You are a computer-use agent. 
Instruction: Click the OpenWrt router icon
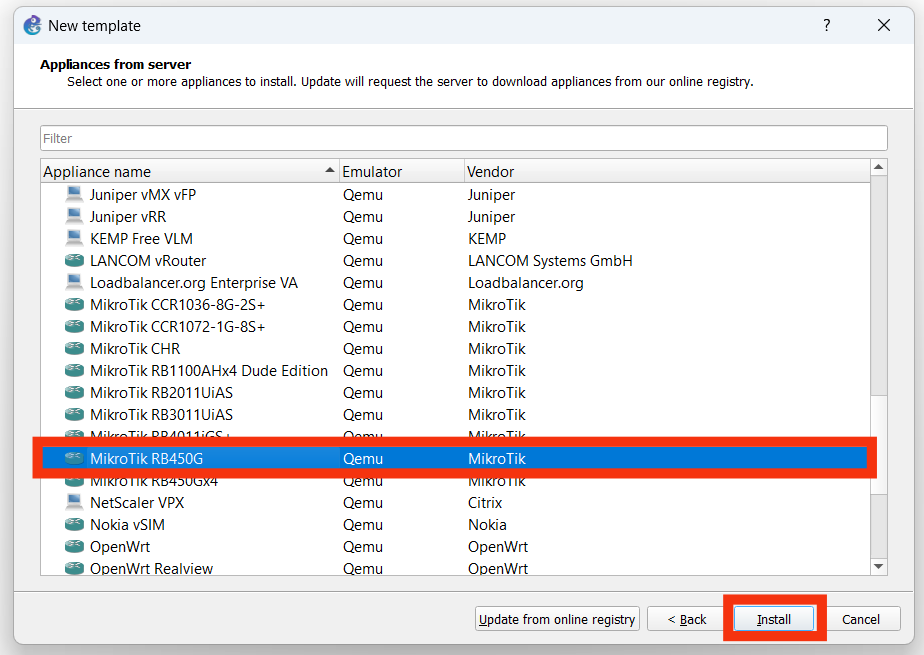click(75, 547)
